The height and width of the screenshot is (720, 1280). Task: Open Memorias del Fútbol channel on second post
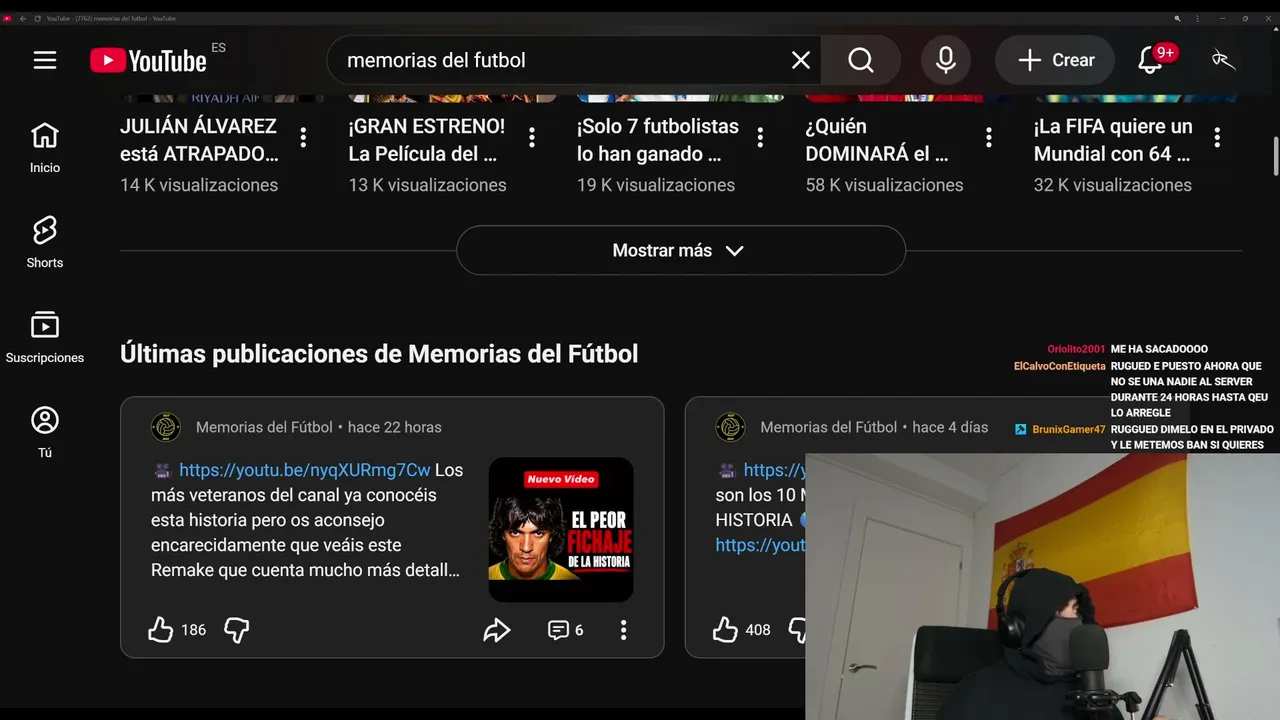click(x=829, y=427)
